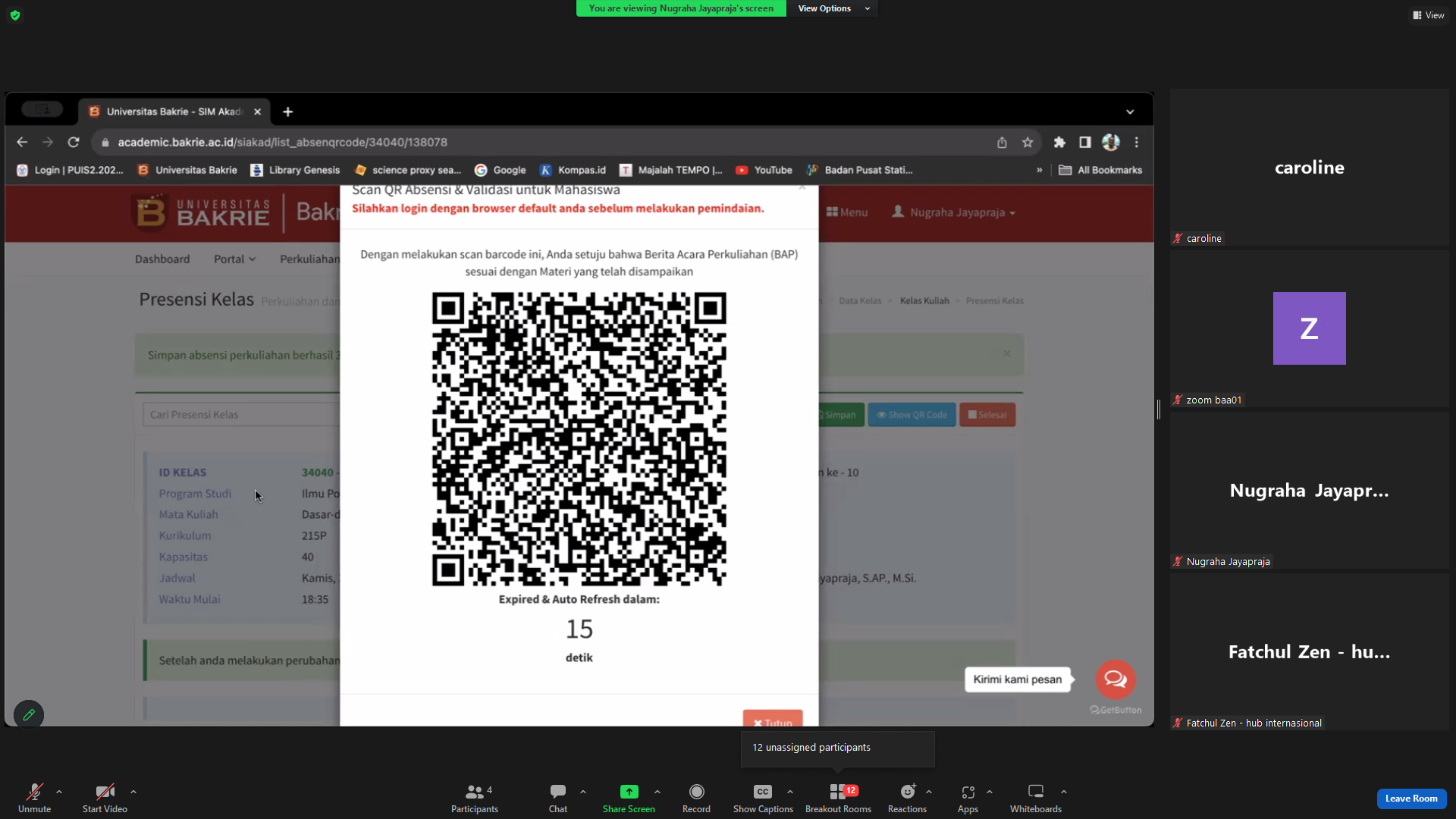Open Portal menu

[234, 259]
